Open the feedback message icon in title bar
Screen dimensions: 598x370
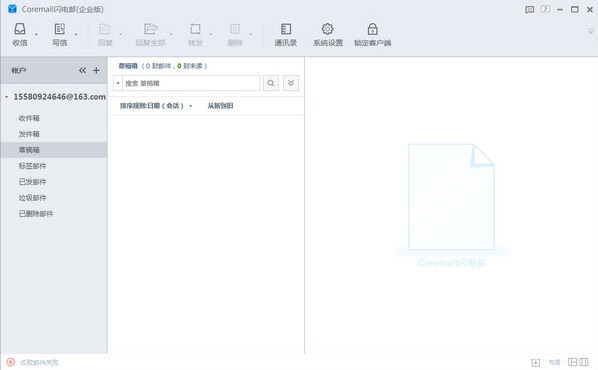point(529,10)
